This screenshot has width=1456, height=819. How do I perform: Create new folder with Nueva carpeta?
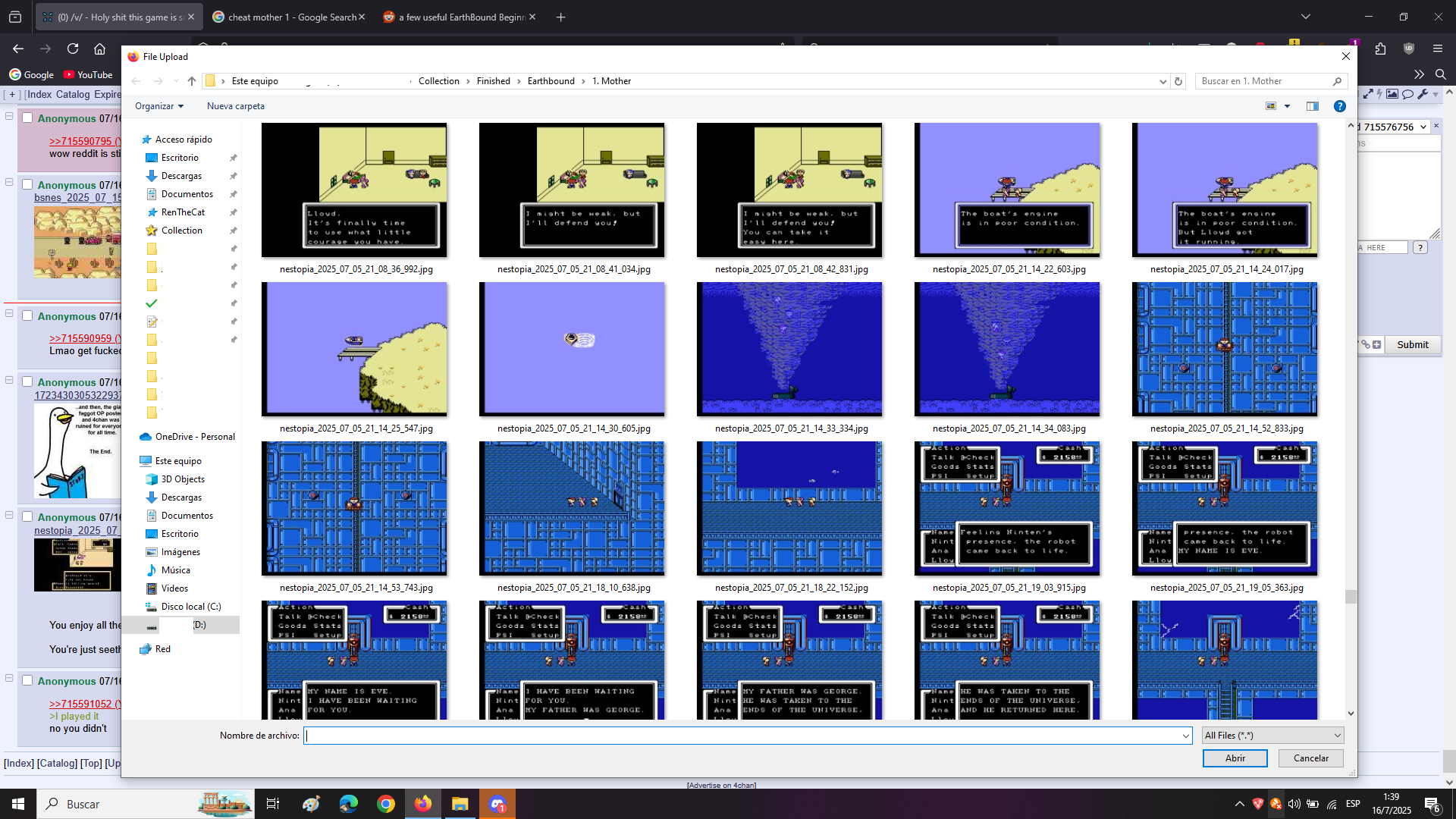pyautogui.click(x=236, y=106)
